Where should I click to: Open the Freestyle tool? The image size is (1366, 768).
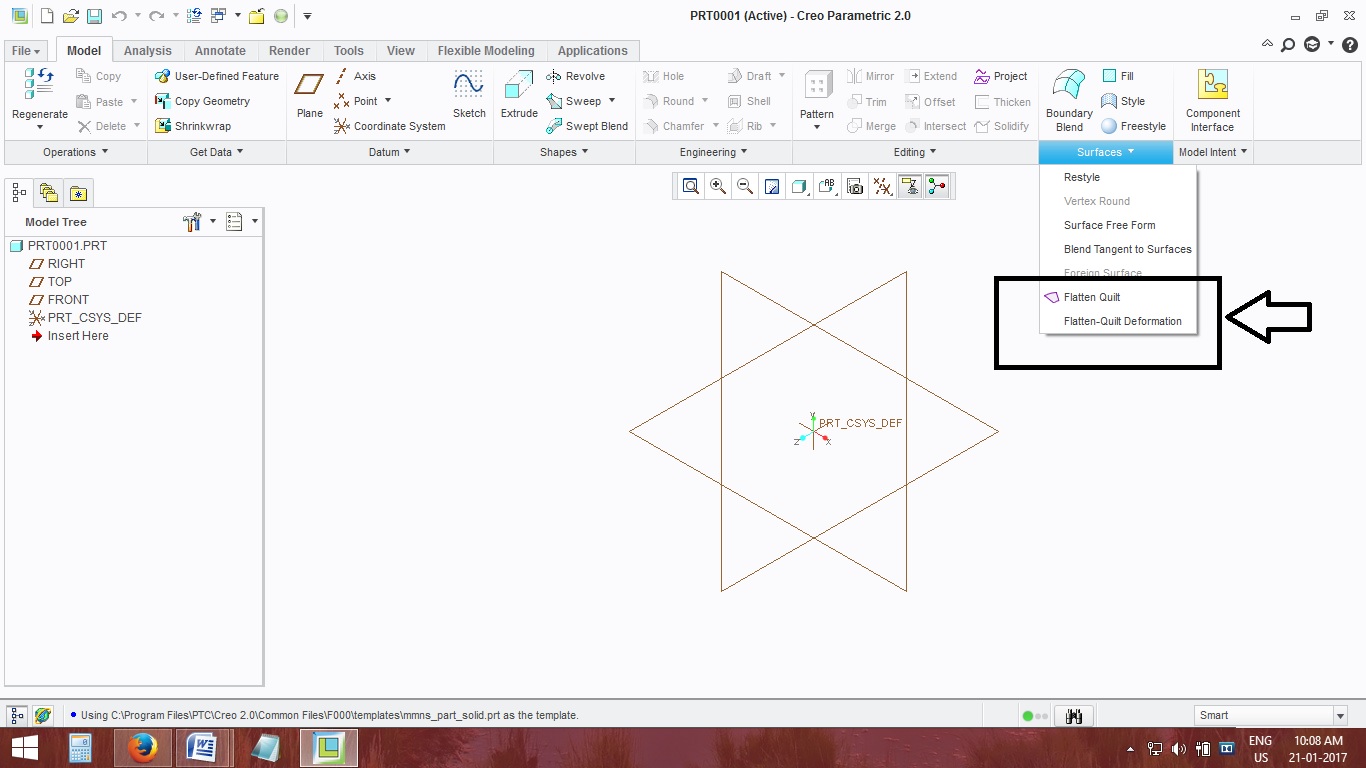[x=1134, y=126]
